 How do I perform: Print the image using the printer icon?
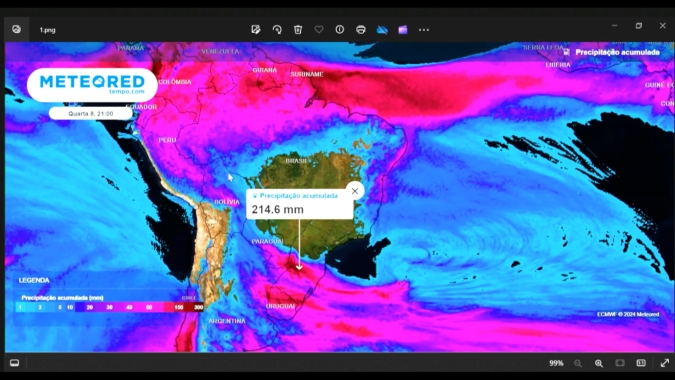(361, 29)
